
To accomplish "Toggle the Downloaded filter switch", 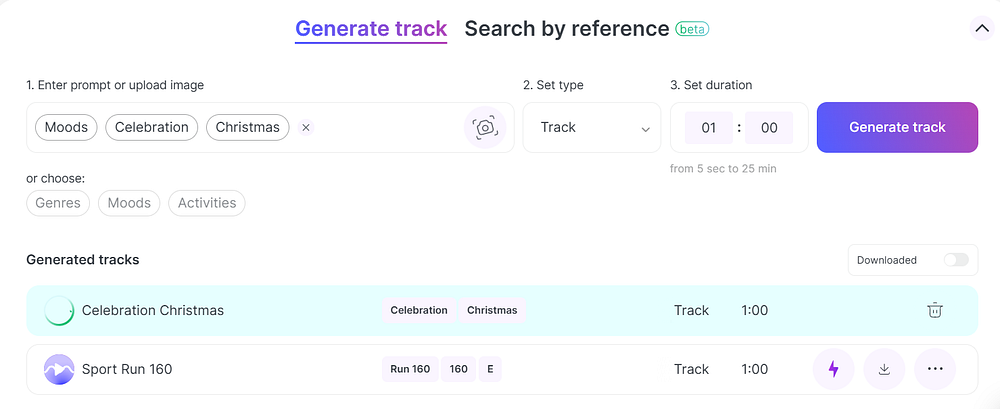I will 956,260.
